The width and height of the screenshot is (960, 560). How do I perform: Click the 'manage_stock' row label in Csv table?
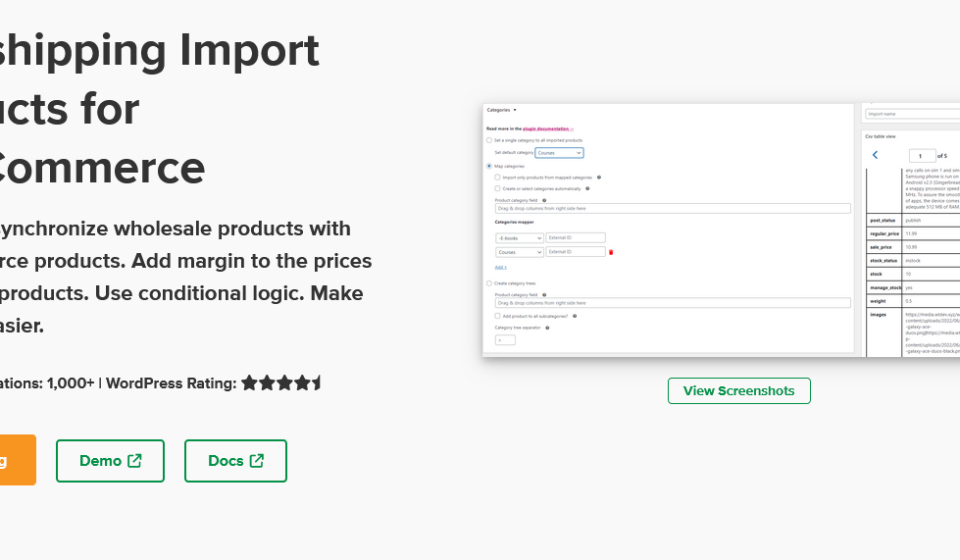point(884,288)
